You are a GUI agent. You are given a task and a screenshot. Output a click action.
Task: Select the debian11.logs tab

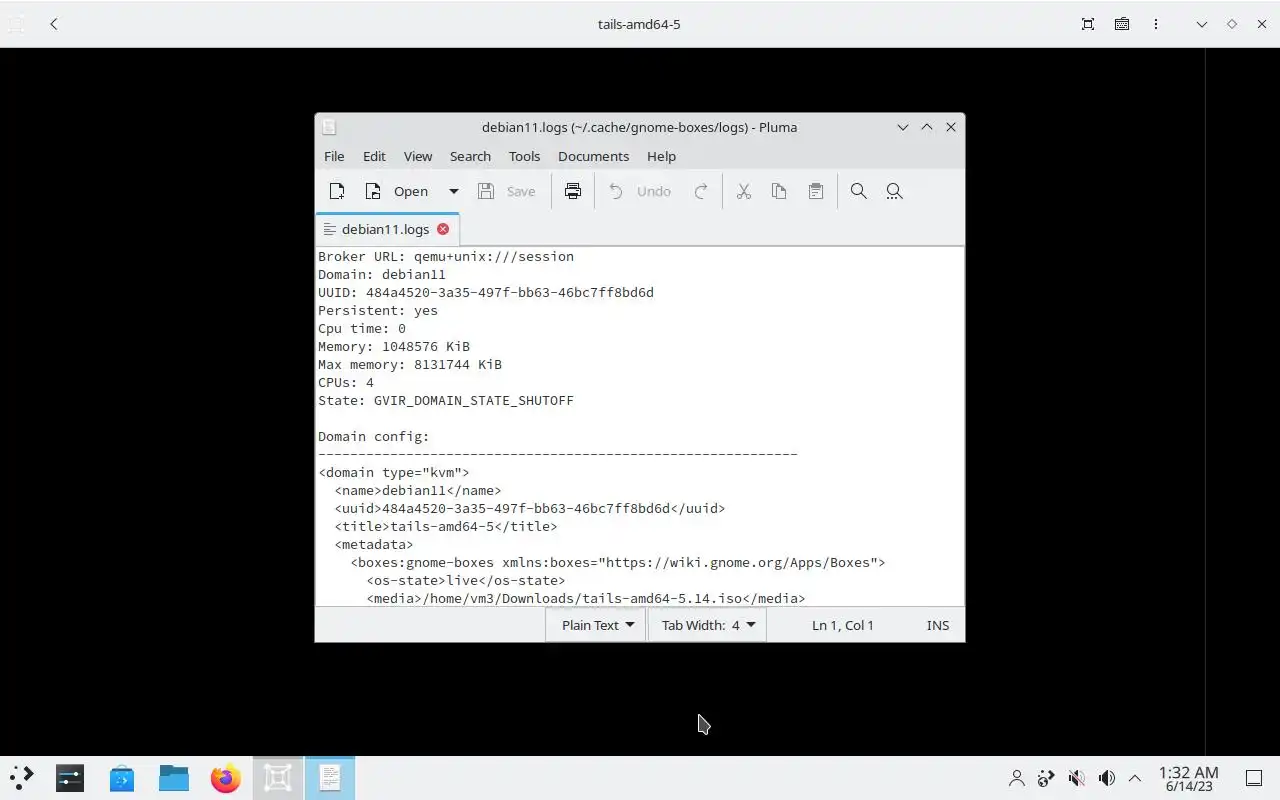pos(386,229)
